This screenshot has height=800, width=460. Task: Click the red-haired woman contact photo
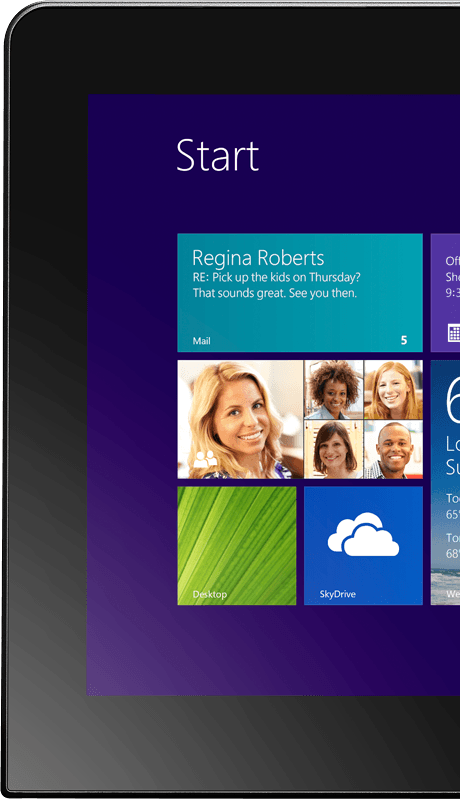393,390
